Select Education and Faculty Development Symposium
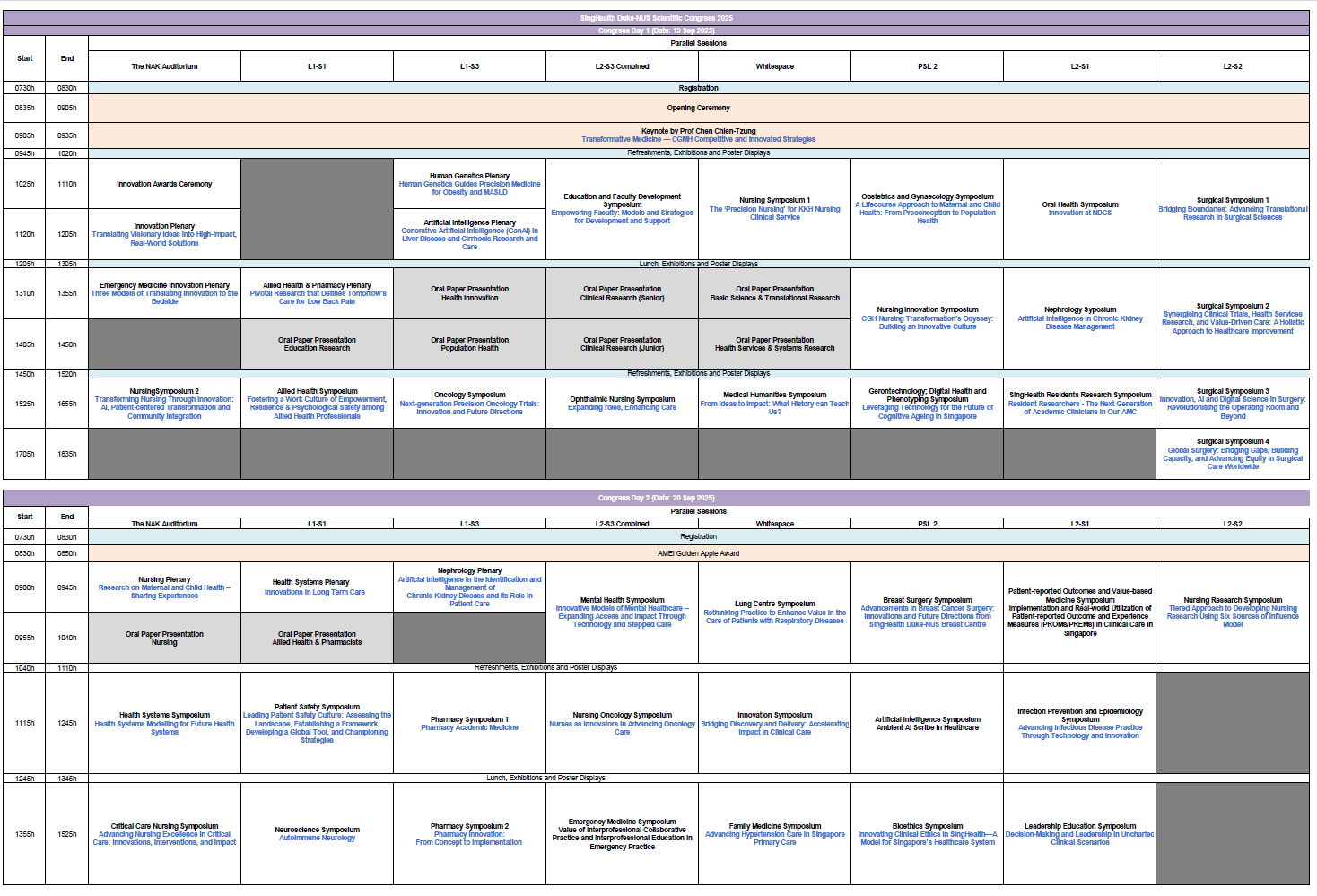The width and height of the screenshot is (1317, 896). (x=622, y=209)
